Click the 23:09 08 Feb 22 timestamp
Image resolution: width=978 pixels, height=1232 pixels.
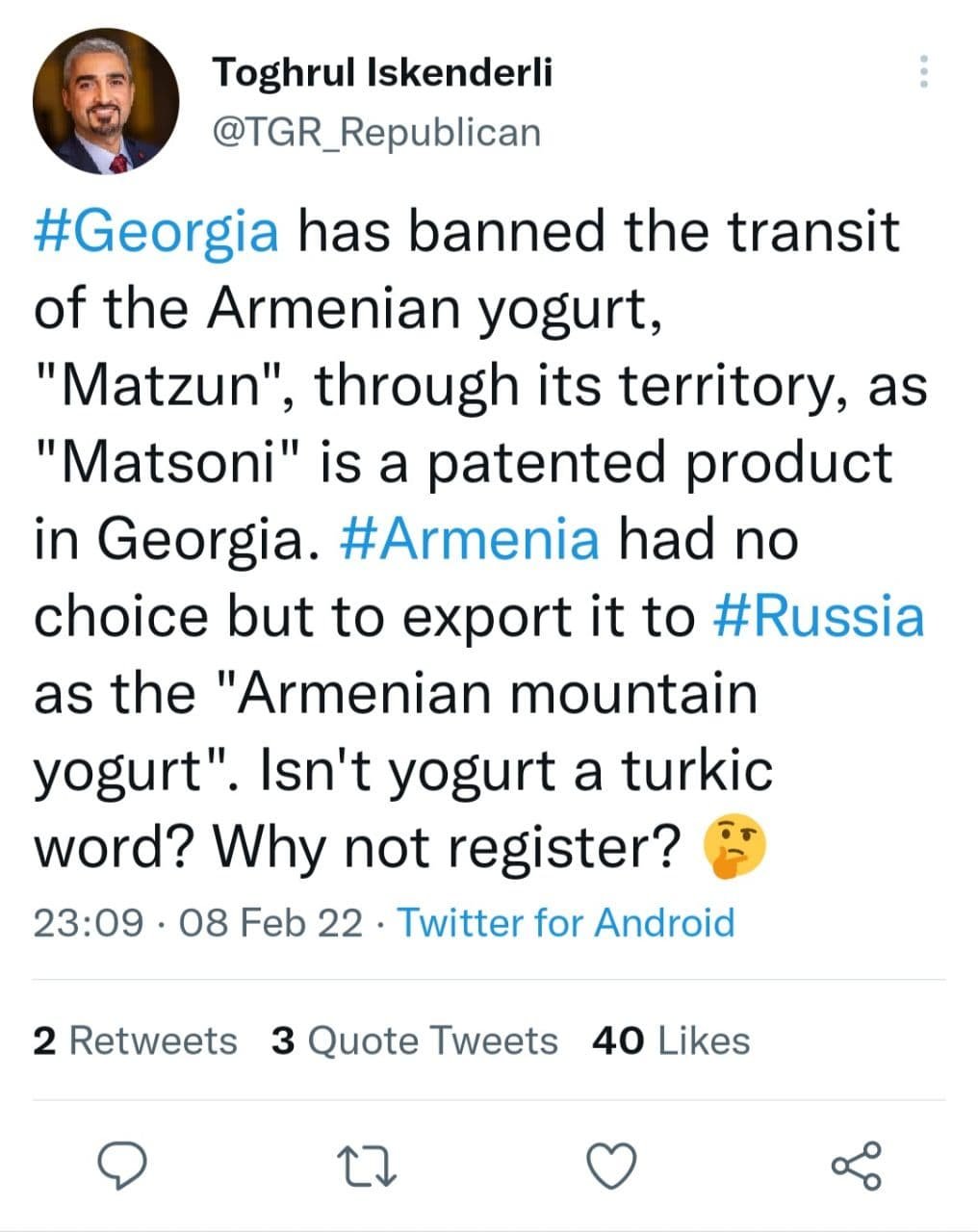[198, 922]
